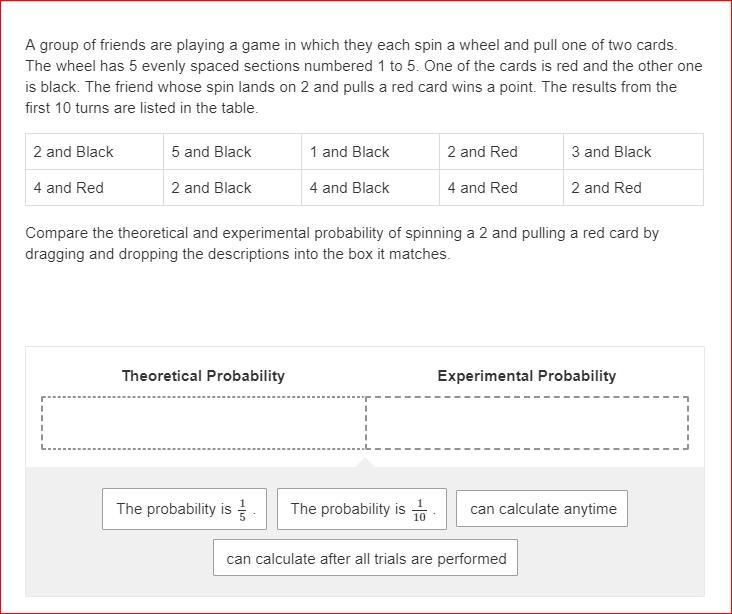Viewport: 732px width, 614px height.
Task: Click the Theoretical Probability drop box
Action: (204, 423)
